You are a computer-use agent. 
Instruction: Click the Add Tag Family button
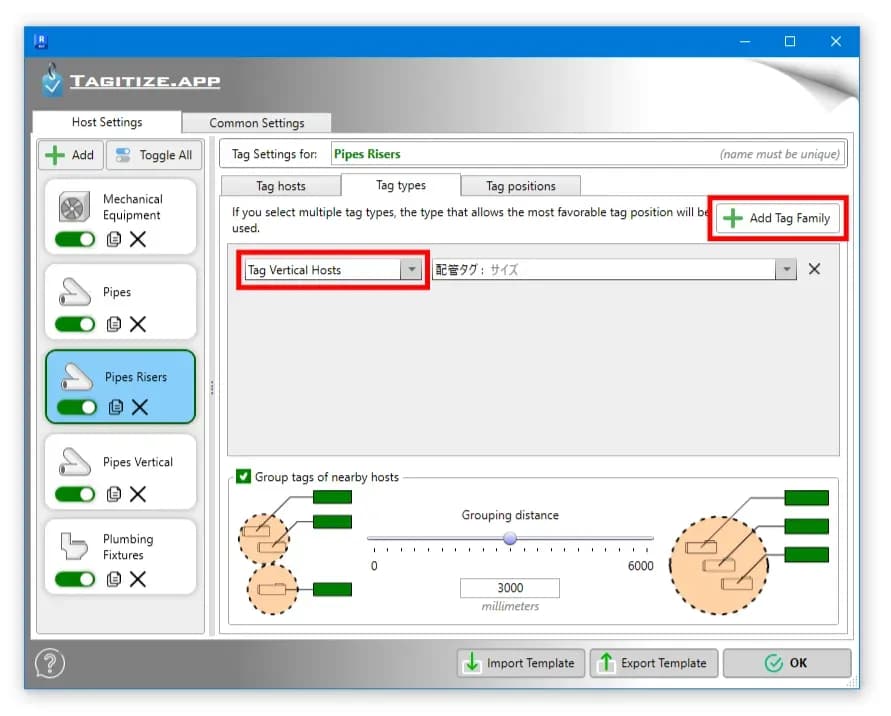click(x=777, y=218)
